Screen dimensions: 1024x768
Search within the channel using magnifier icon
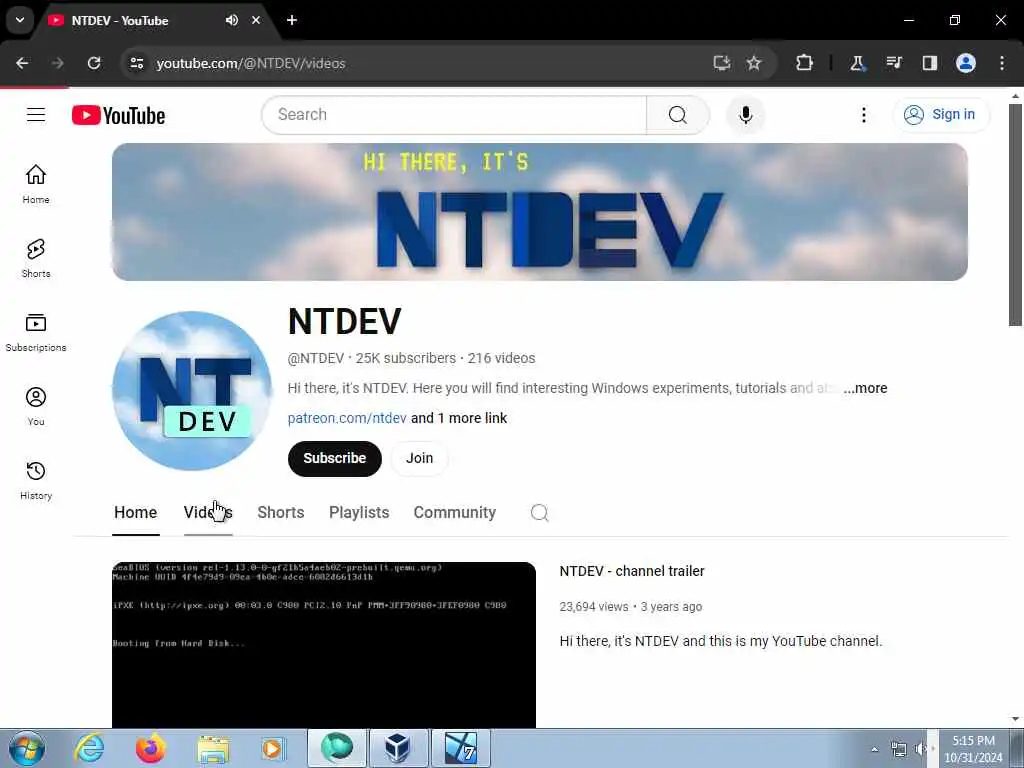pos(539,513)
